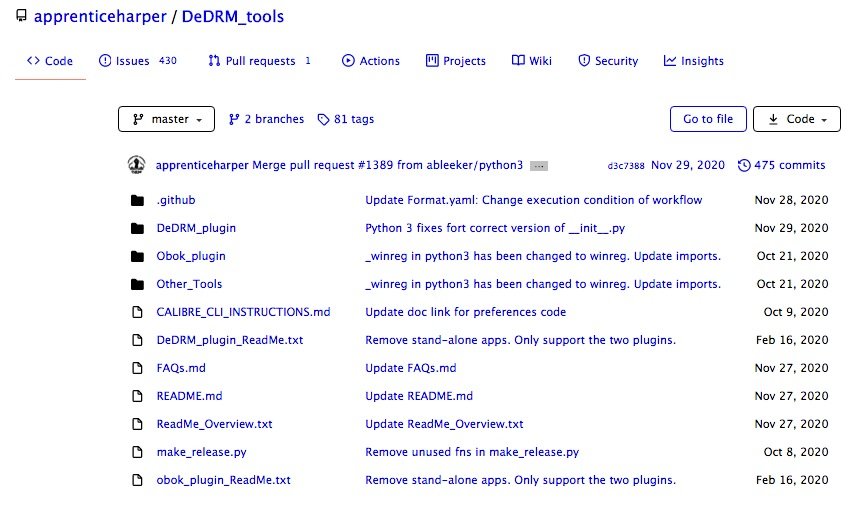855x512 pixels.
Task: Open commit 'Update doc link for preferences code'
Action: point(465,312)
